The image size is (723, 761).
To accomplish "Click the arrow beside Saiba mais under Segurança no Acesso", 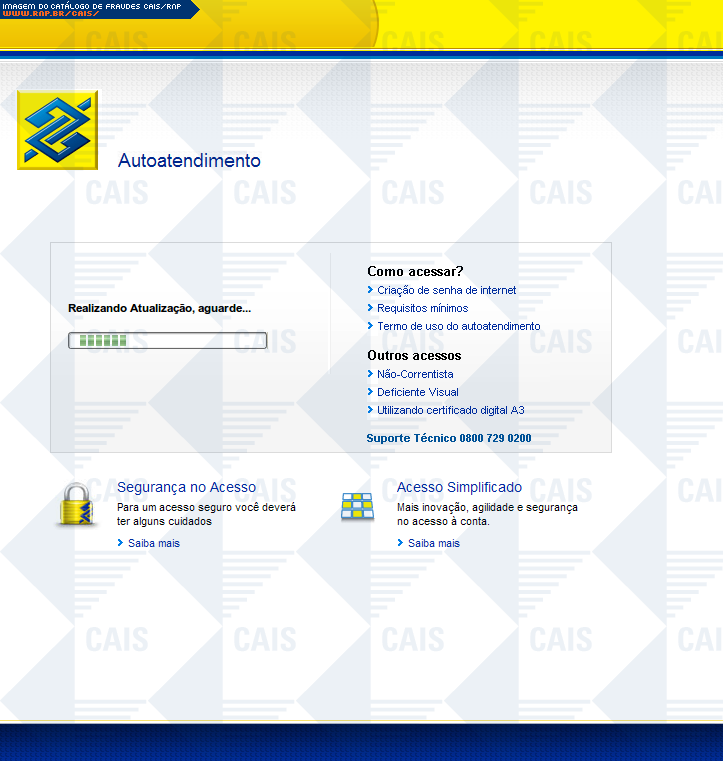I will (121, 543).
